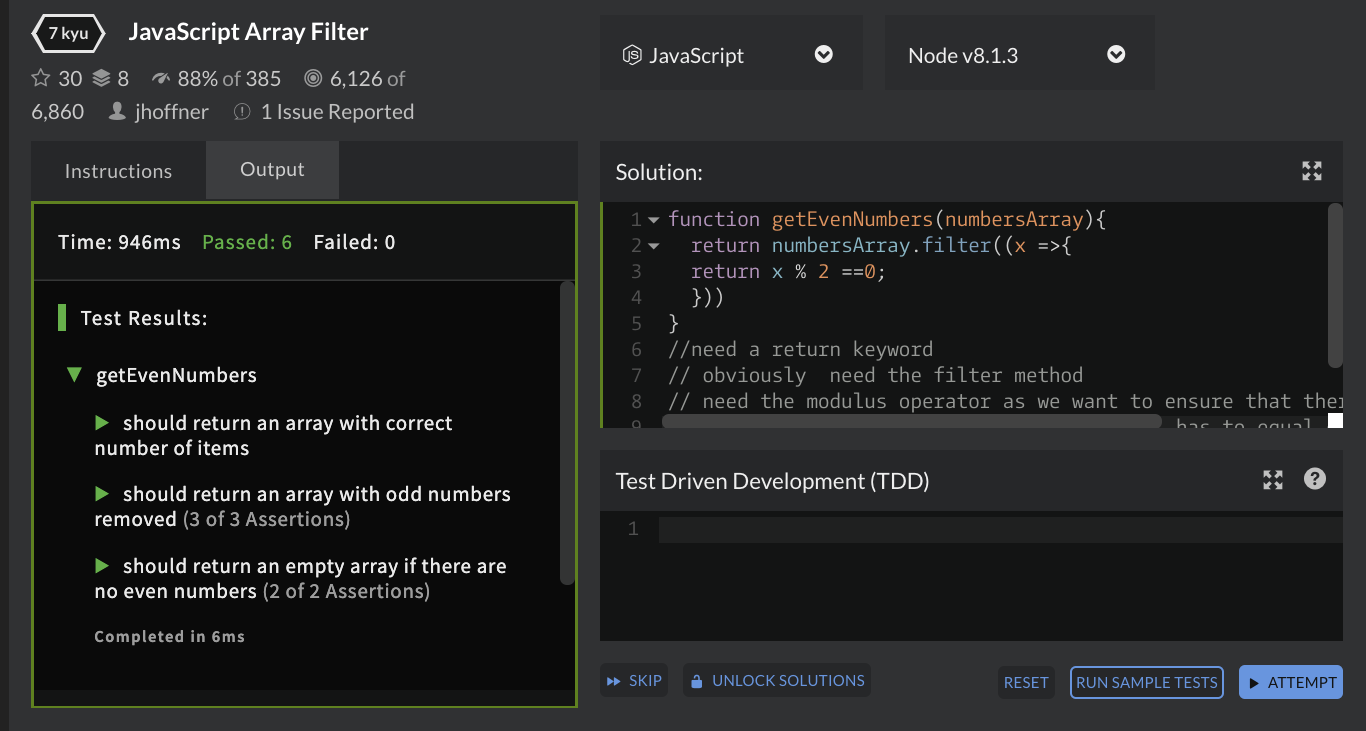Open the Node v8.1.3 version dropdown
The height and width of the screenshot is (731, 1366).
(1115, 55)
